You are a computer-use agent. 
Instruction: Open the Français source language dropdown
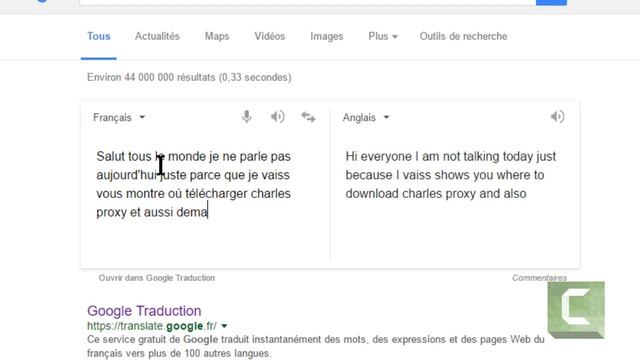click(119, 118)
